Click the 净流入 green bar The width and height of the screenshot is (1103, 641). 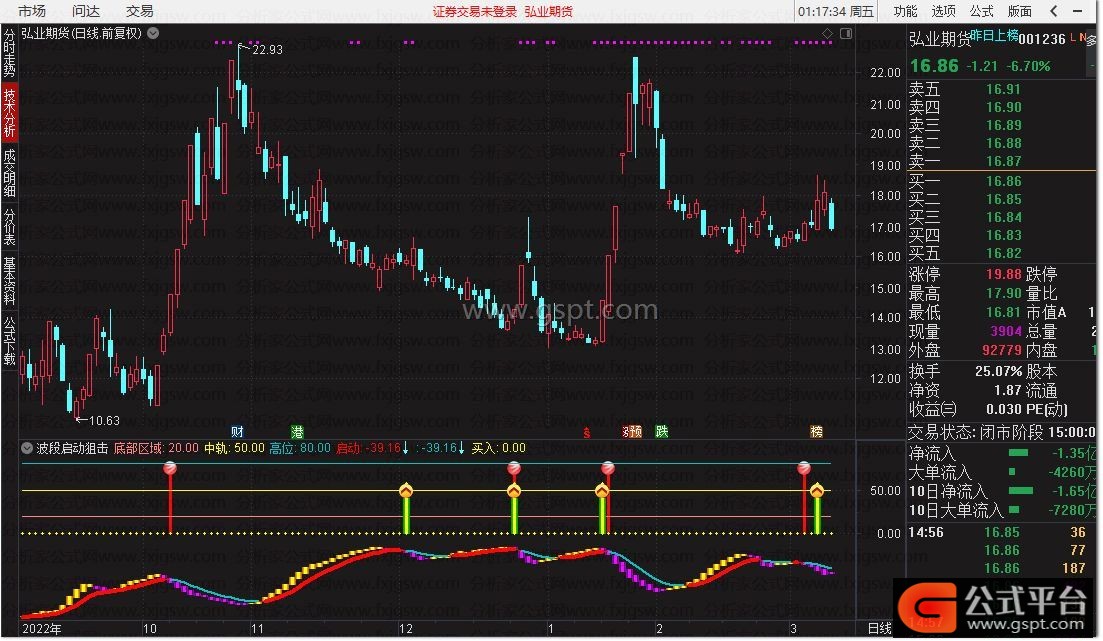tap(1018, 453)
